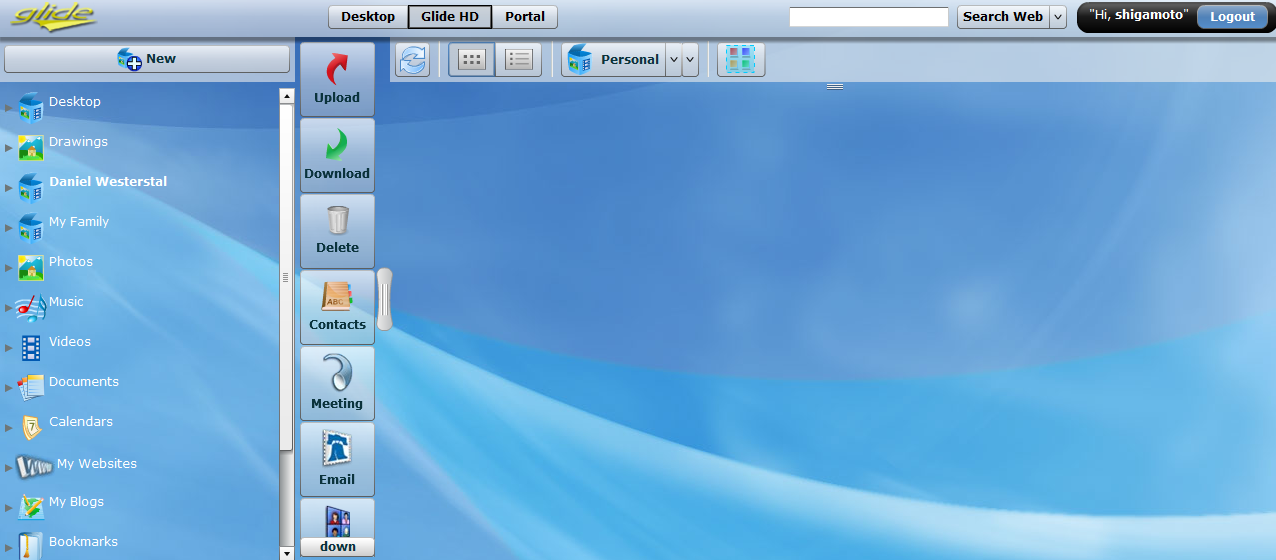Click sidebar scrollbar down arrow
The height and width of the screenshot is (560, 1276).
(x=287, y=552)
